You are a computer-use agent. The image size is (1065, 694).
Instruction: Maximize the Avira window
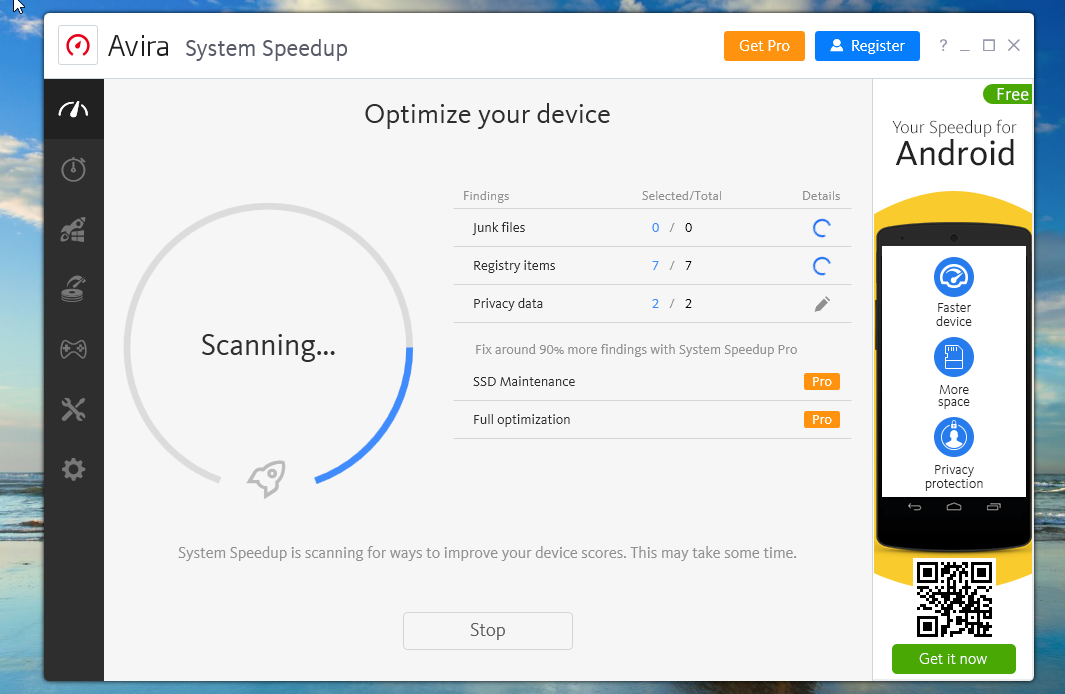989,45
